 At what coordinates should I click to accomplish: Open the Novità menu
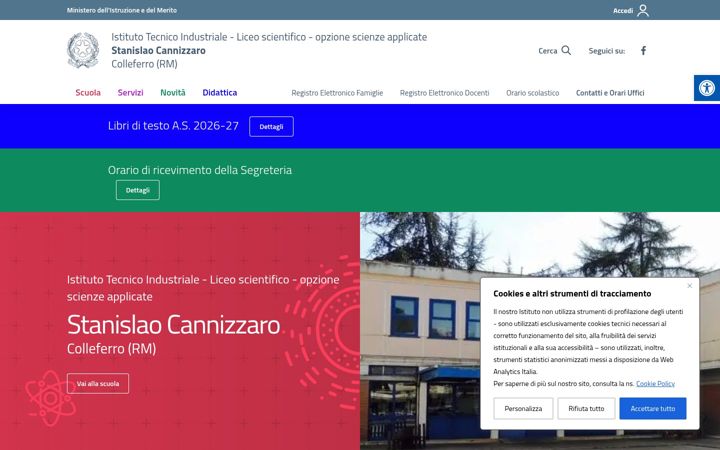click(173, 92)
